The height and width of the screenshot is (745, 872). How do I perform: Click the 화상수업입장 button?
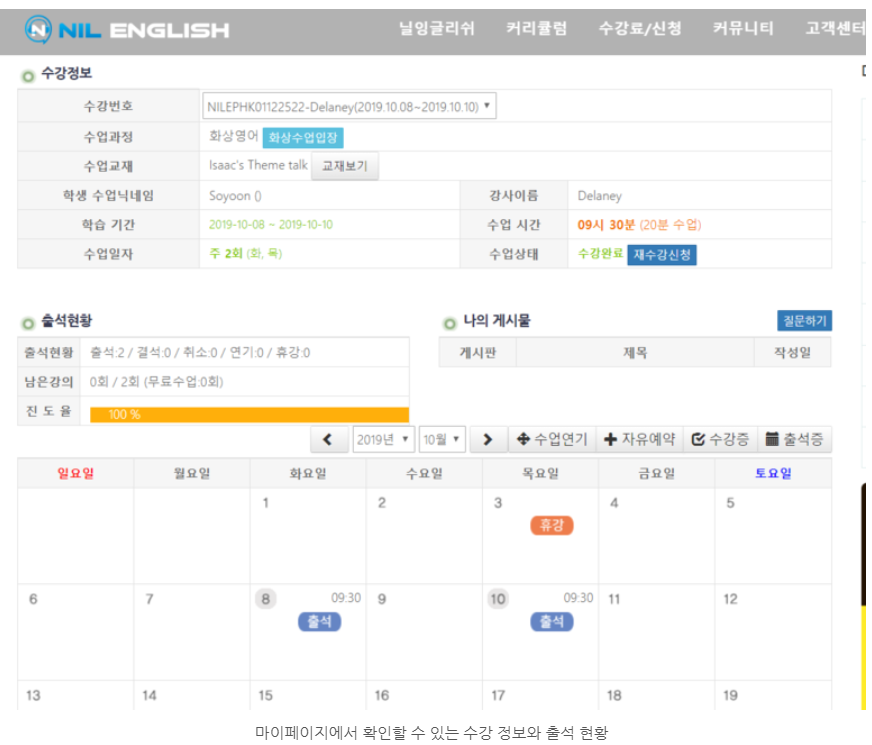tap(303, 137)
